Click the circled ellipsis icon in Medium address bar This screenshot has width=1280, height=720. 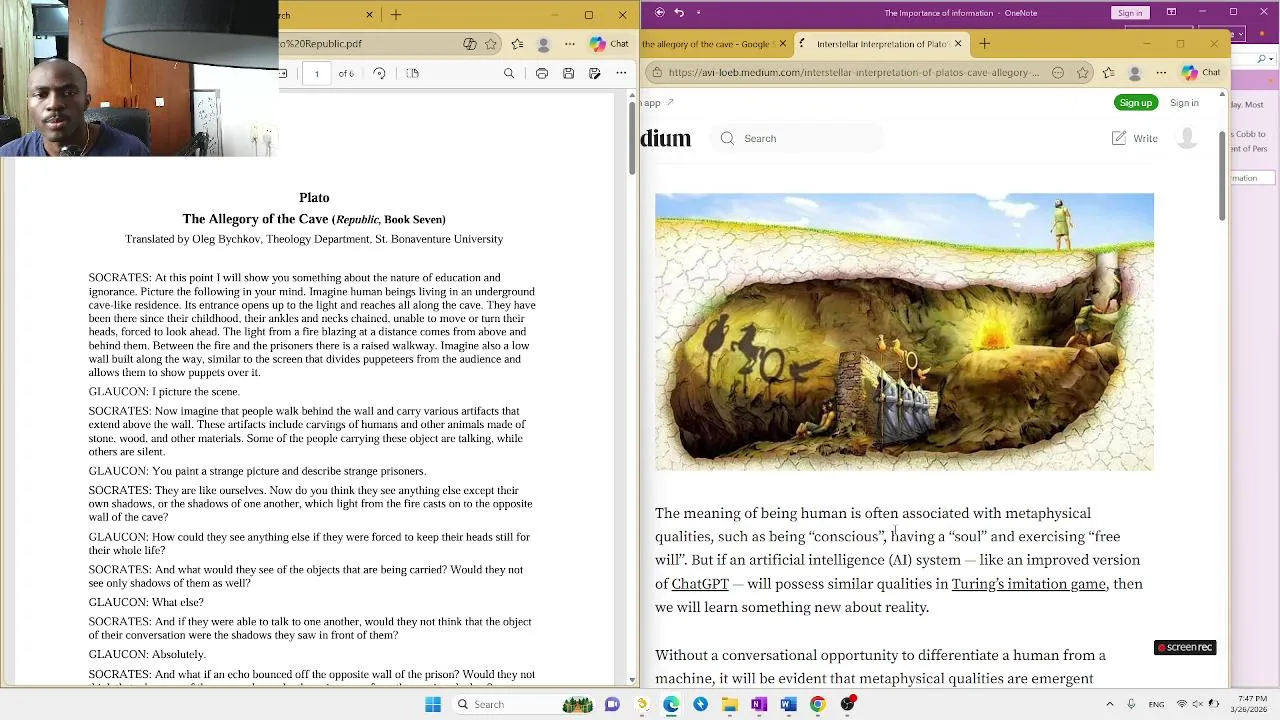click(x=1058, y=73)
